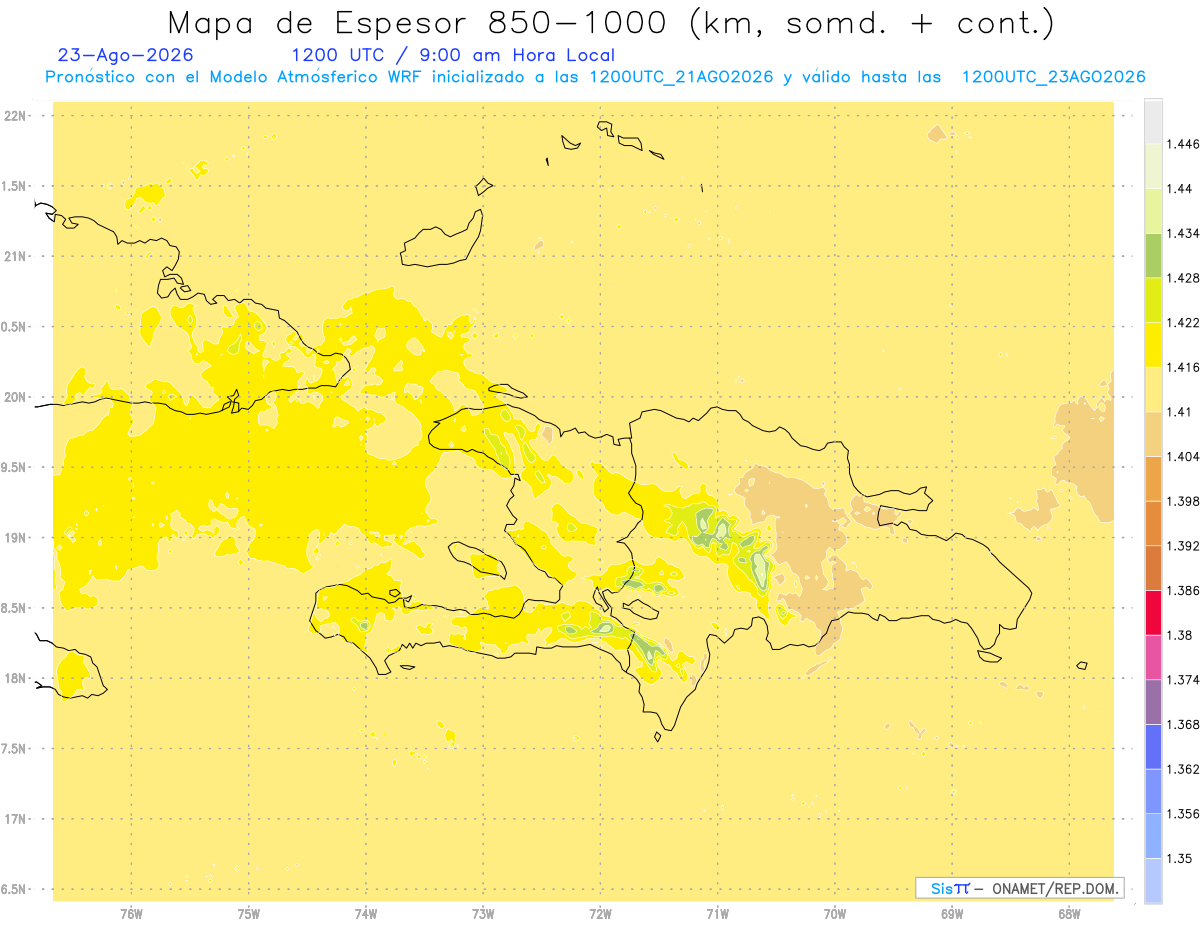Click the 71W longitude label
Screen dimensions: 1200x927
click(x=717, y=914)
